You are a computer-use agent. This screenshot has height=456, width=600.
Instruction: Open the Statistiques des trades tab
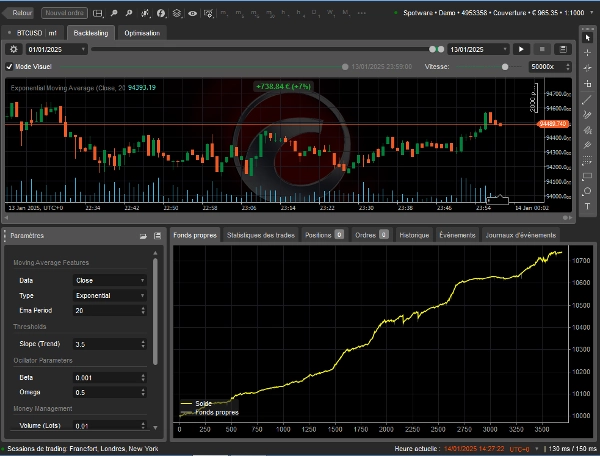click(261, 235)
